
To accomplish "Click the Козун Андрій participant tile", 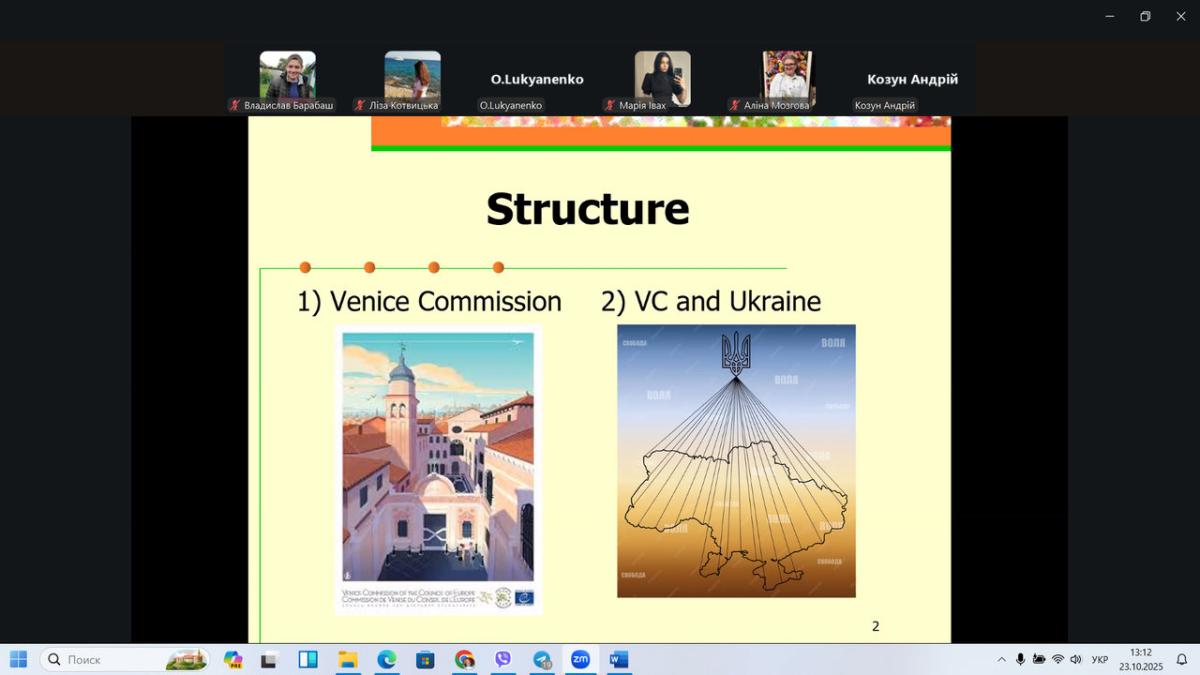I will 912,80.
